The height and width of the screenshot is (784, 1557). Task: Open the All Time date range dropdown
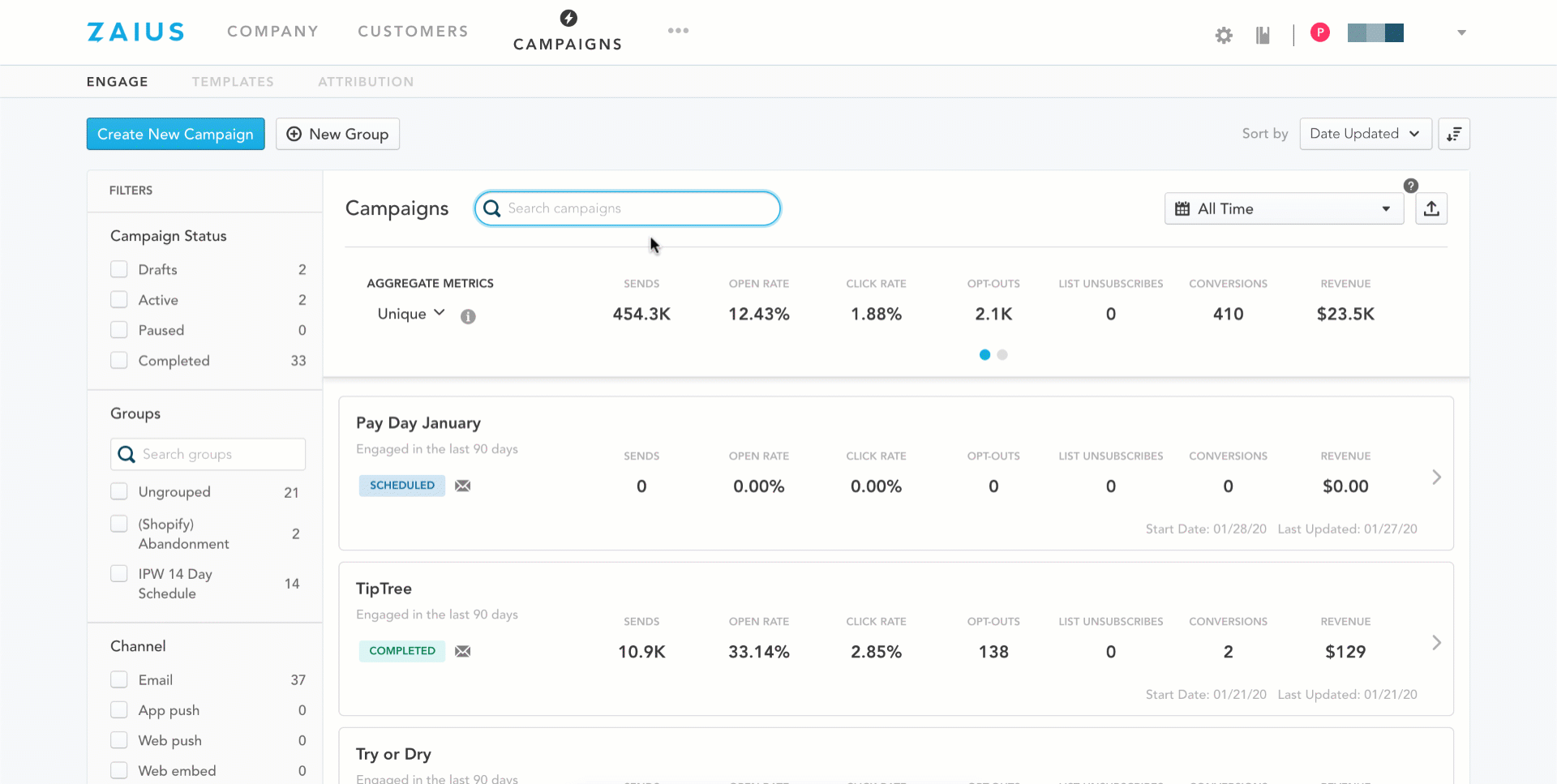tap(1284, 208)
